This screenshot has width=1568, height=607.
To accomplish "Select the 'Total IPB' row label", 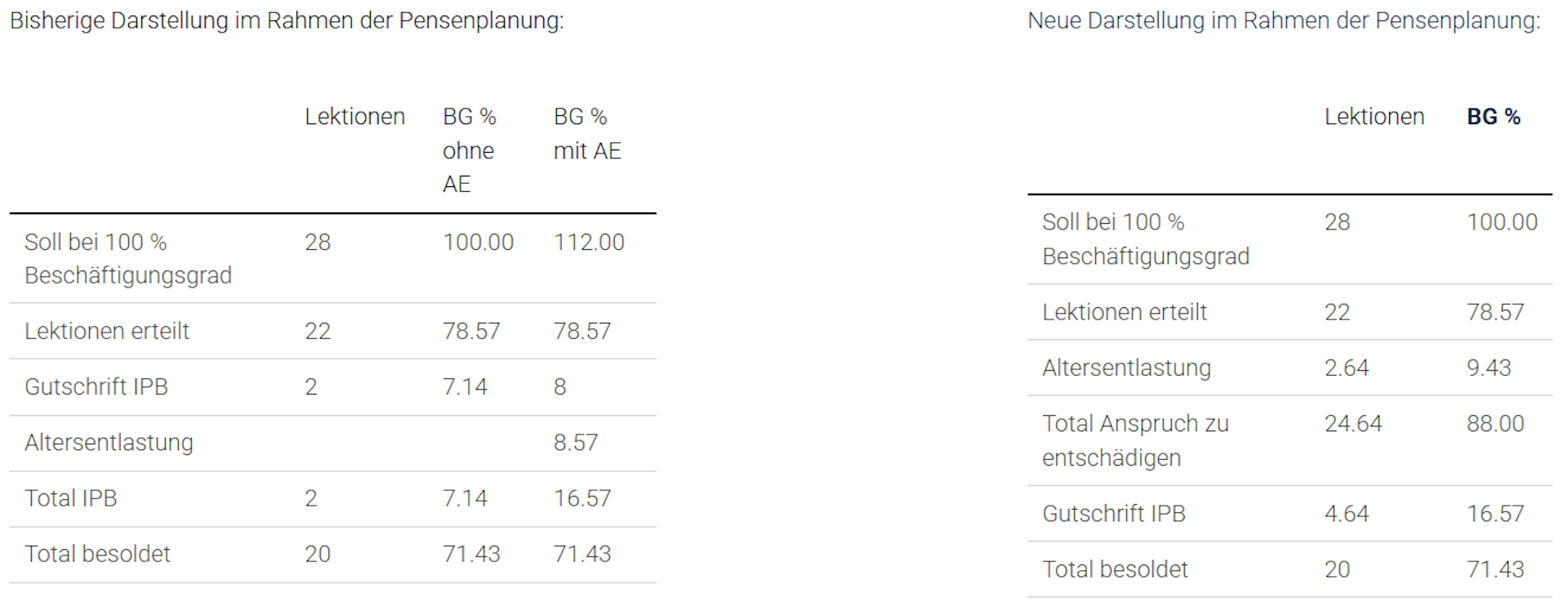I will click(x=71, y=498).
